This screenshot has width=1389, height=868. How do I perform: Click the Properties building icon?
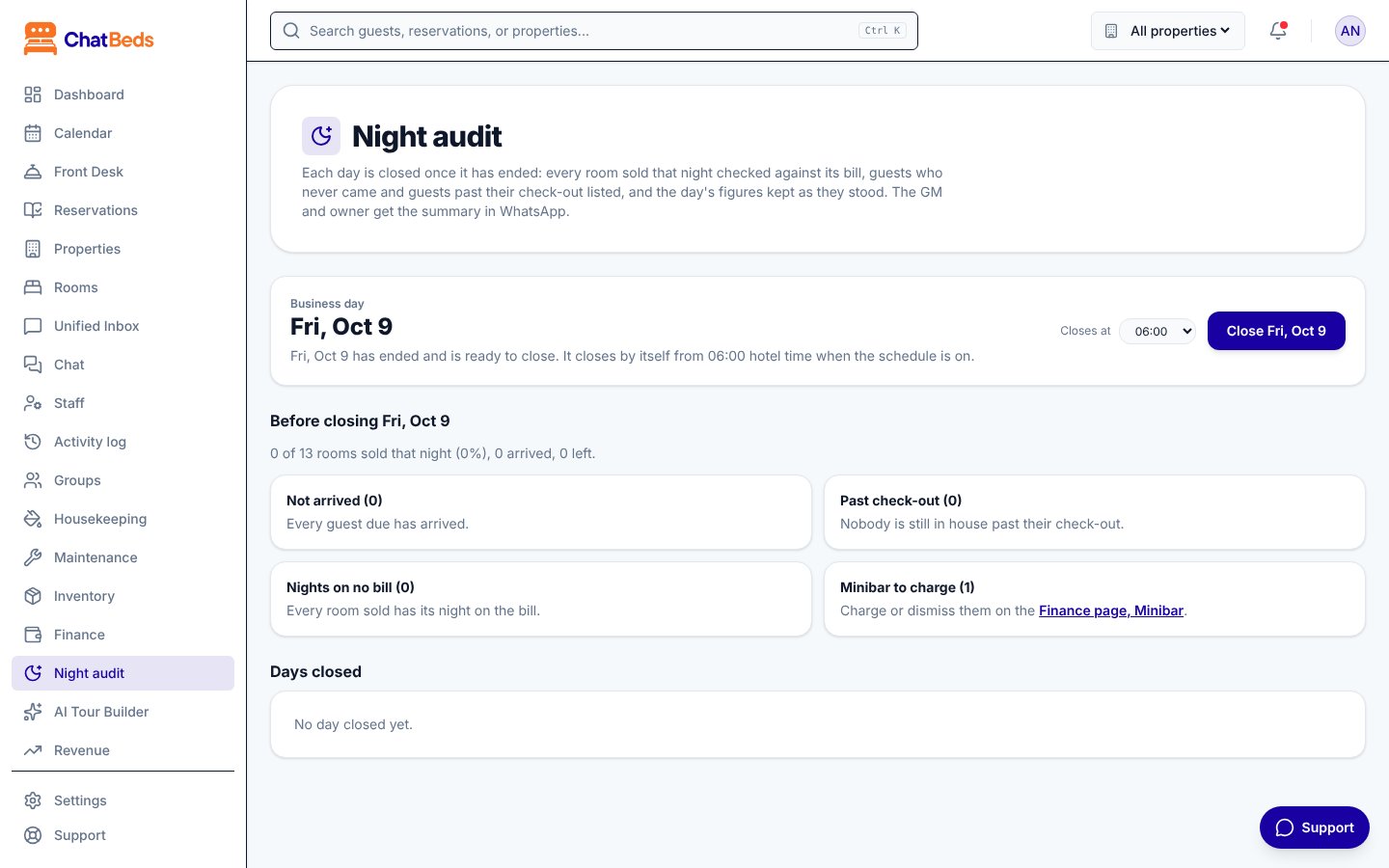(x=33, y=249)
